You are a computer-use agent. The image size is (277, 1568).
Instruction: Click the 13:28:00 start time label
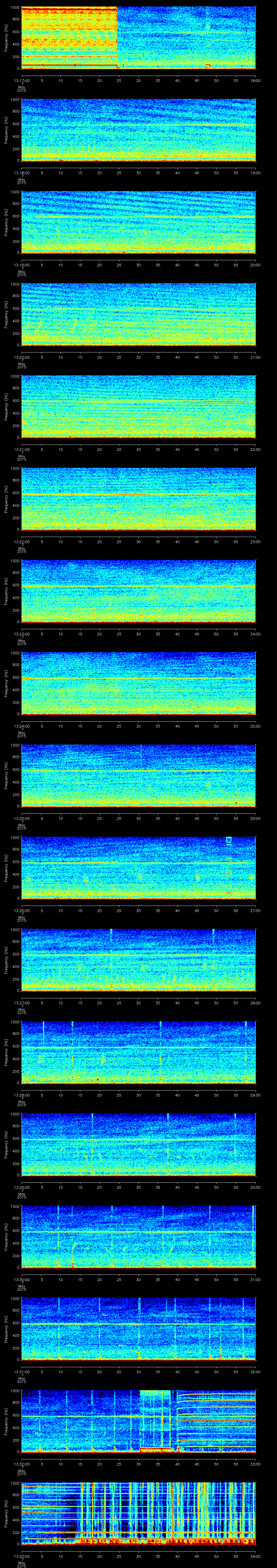21,1095
